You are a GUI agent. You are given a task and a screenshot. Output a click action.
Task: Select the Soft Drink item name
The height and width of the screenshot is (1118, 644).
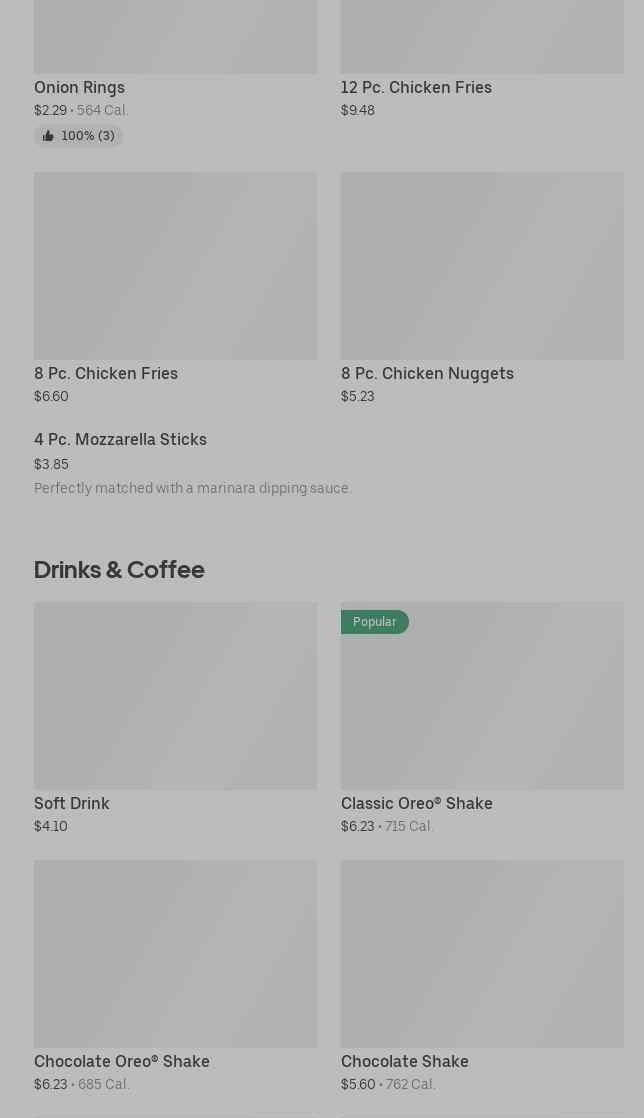pos(72,804)
